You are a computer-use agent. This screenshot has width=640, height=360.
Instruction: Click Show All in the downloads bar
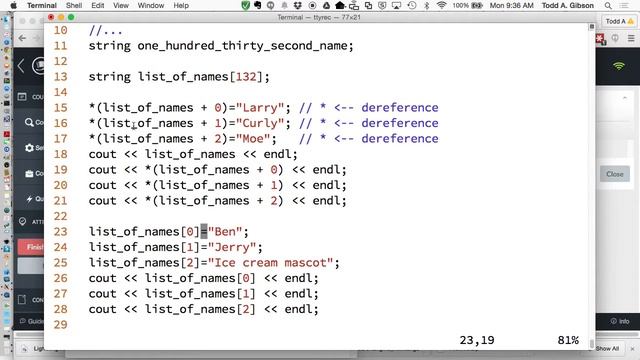(607, 349)
